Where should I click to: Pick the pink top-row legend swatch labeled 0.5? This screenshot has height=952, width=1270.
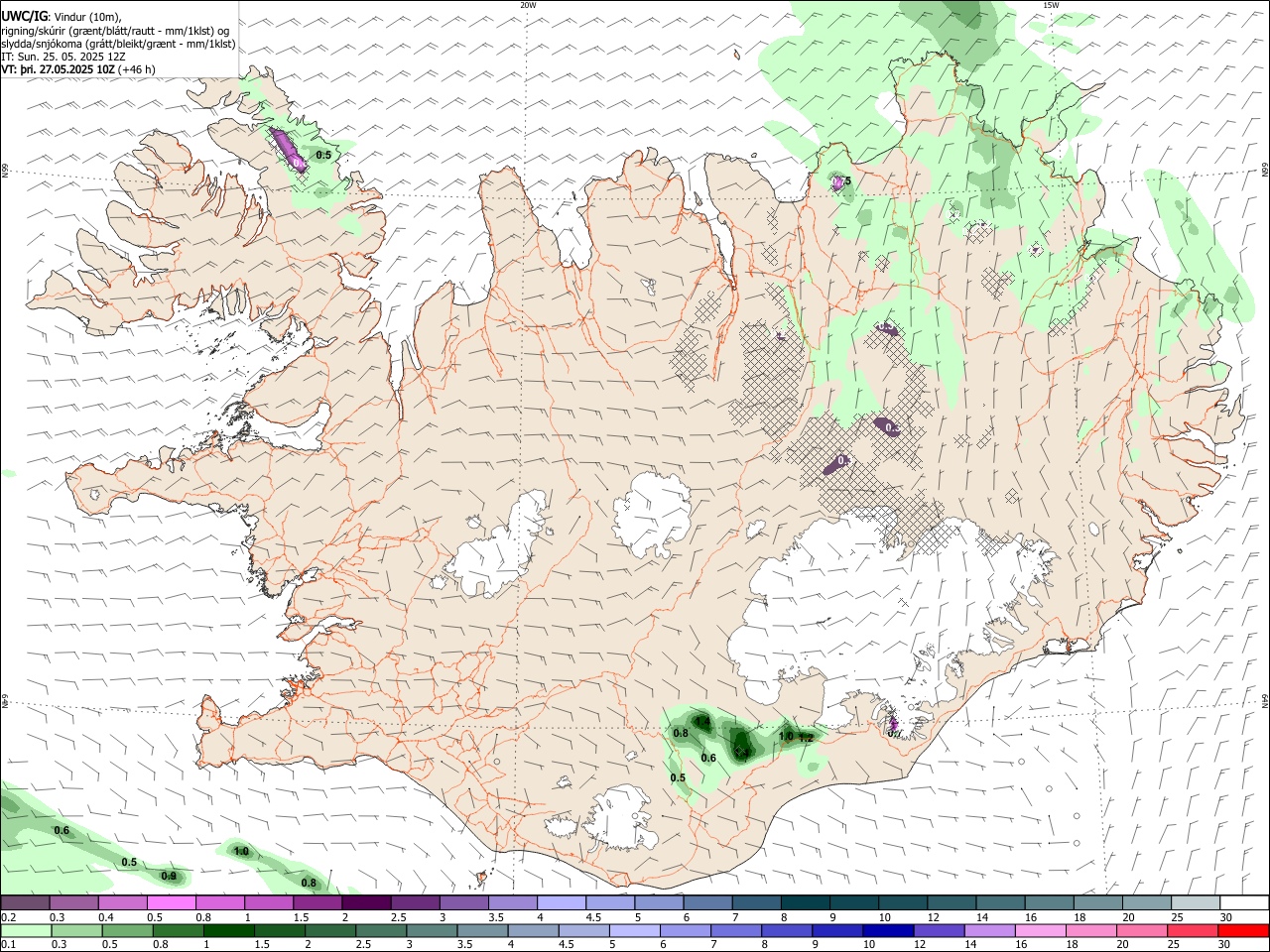point(171,903)
